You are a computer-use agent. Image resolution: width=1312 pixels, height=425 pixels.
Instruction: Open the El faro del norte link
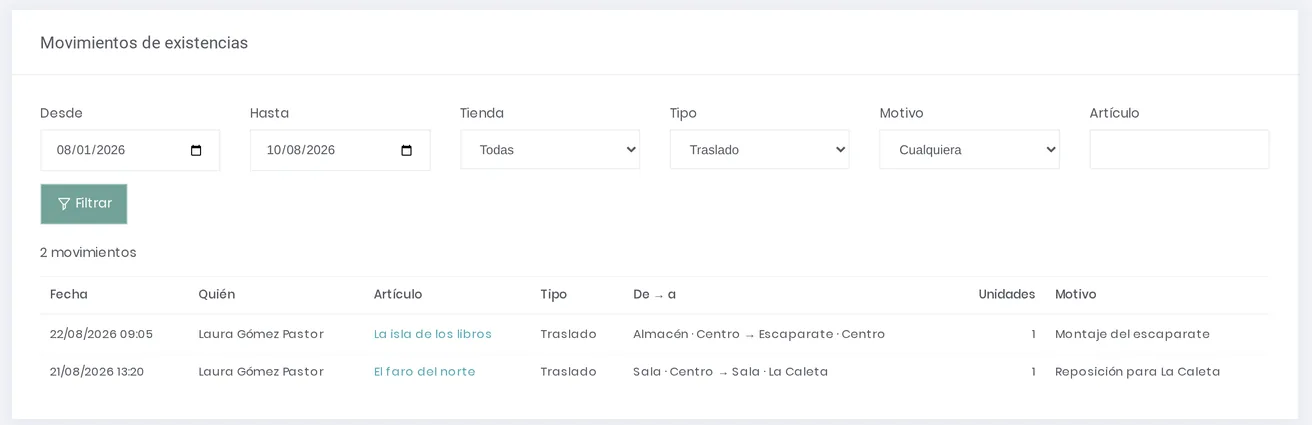point(425,372)
